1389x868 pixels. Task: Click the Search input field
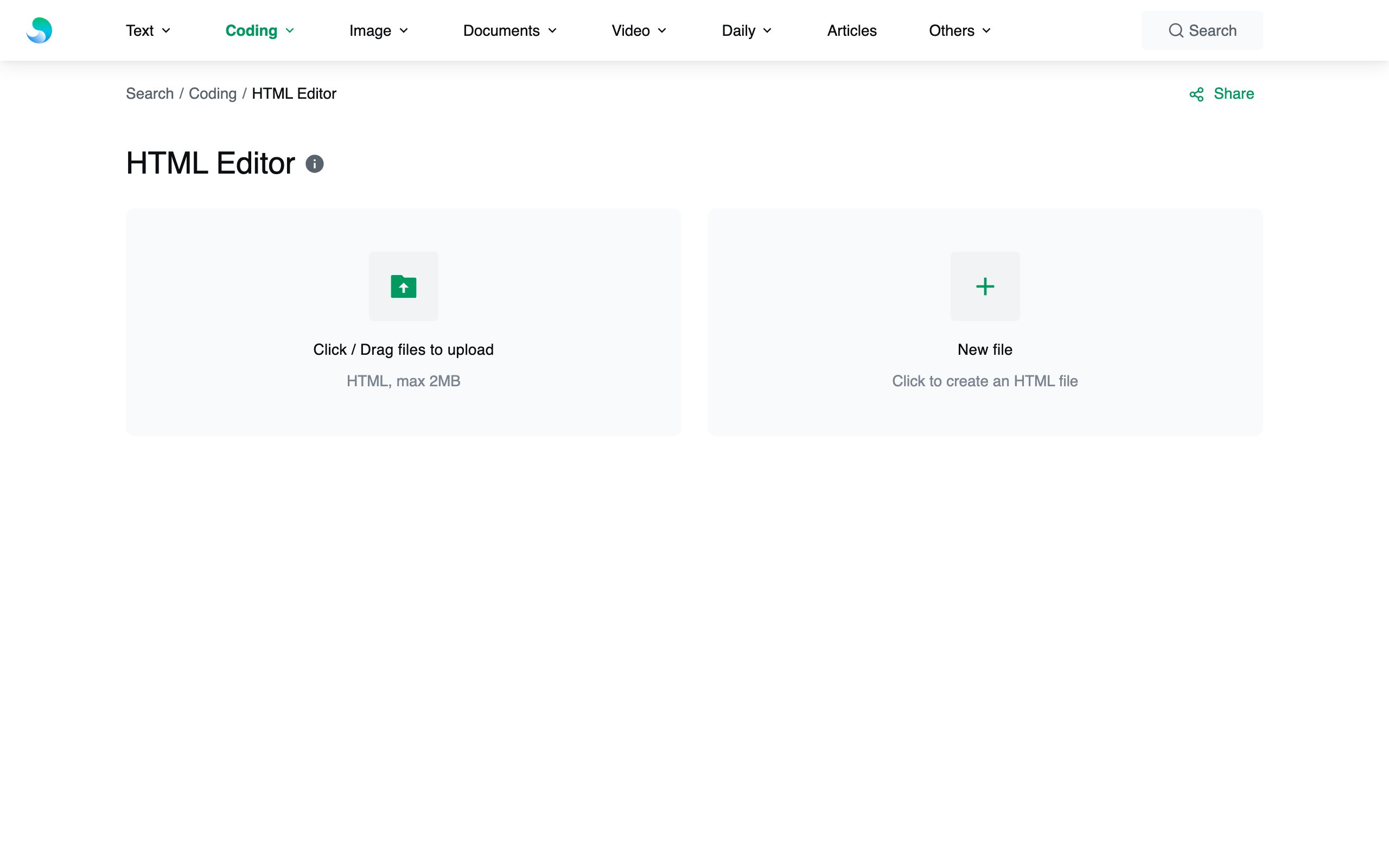tap(1202, 30)
